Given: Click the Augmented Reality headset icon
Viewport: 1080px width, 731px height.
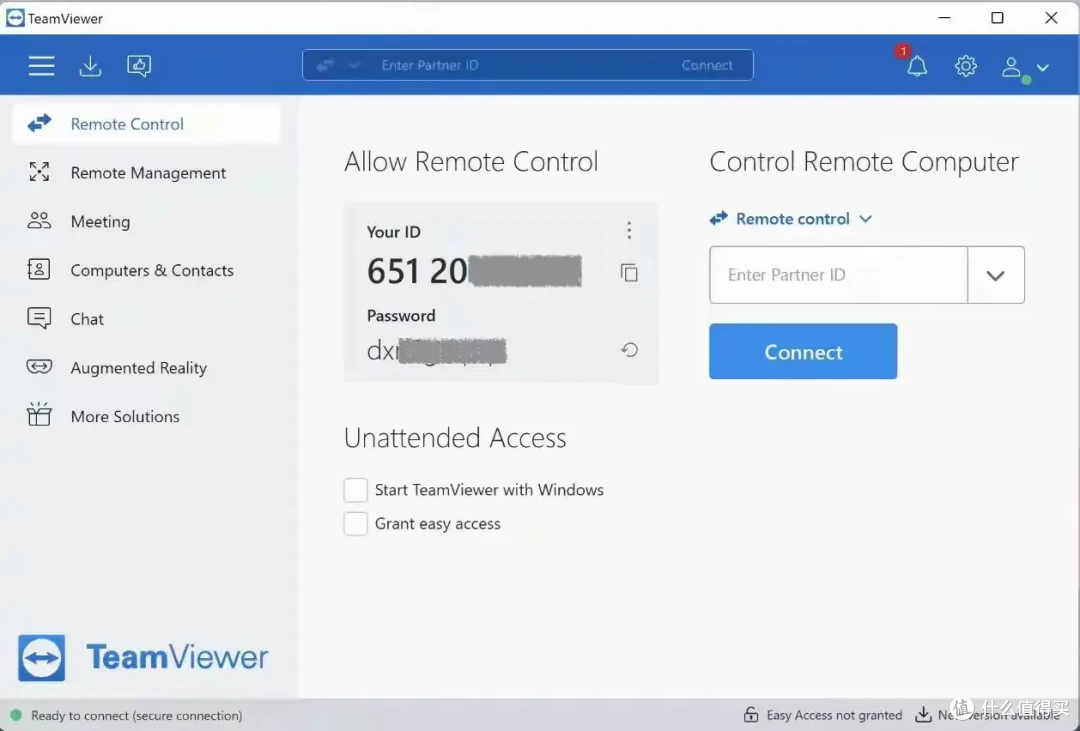Looking at the screenshot, I should click(x=39, y=367).
